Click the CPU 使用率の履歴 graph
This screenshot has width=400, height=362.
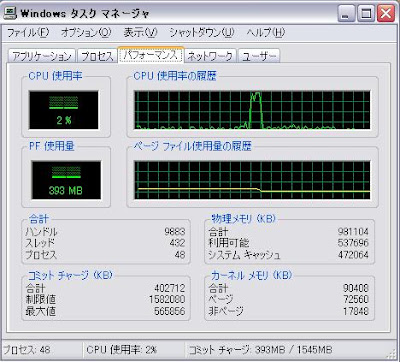click(252, 110)
